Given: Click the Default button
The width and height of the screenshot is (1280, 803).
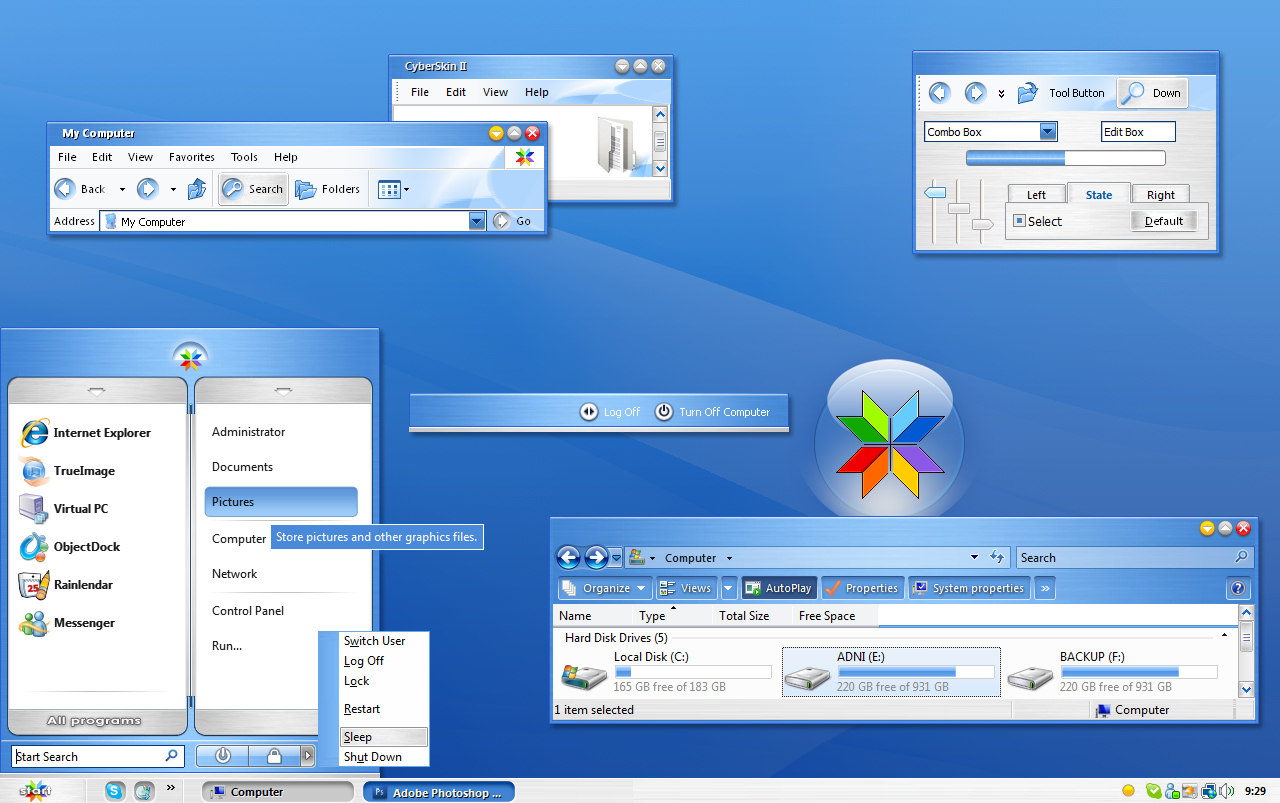Looking at the screenshot, I should pos(1164,221).
